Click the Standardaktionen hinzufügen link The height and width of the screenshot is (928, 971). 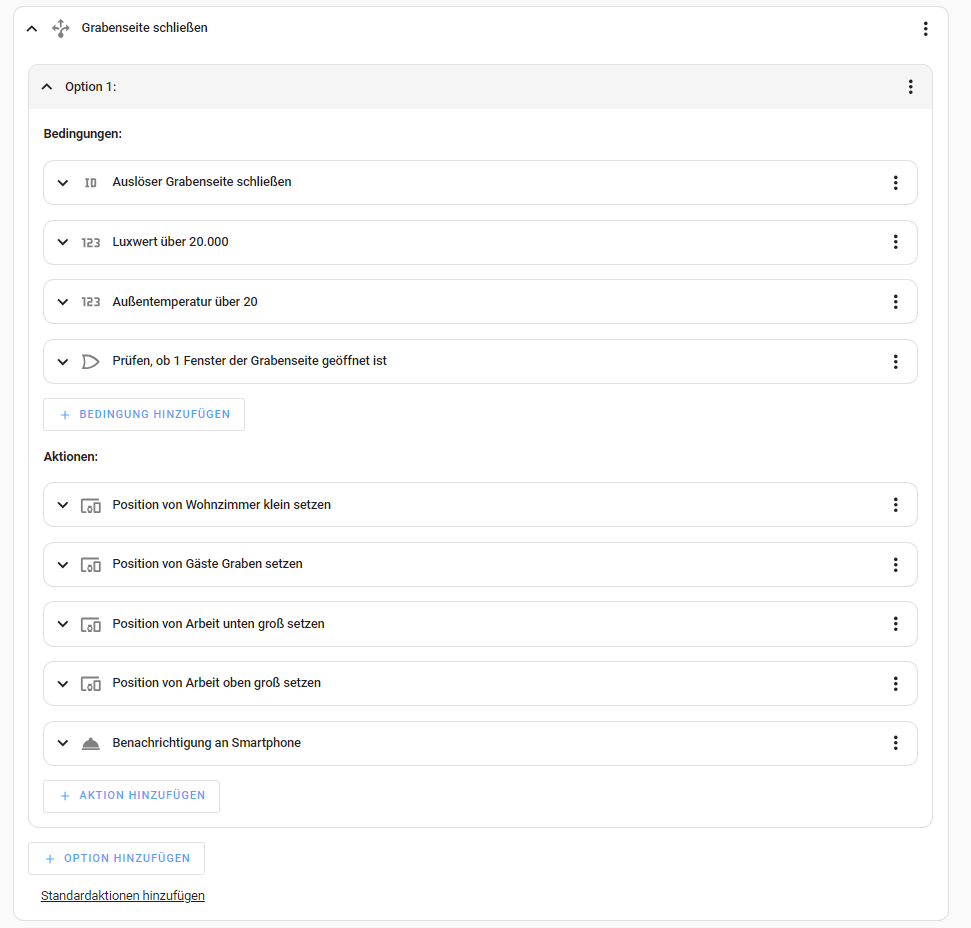pos(123,896)
